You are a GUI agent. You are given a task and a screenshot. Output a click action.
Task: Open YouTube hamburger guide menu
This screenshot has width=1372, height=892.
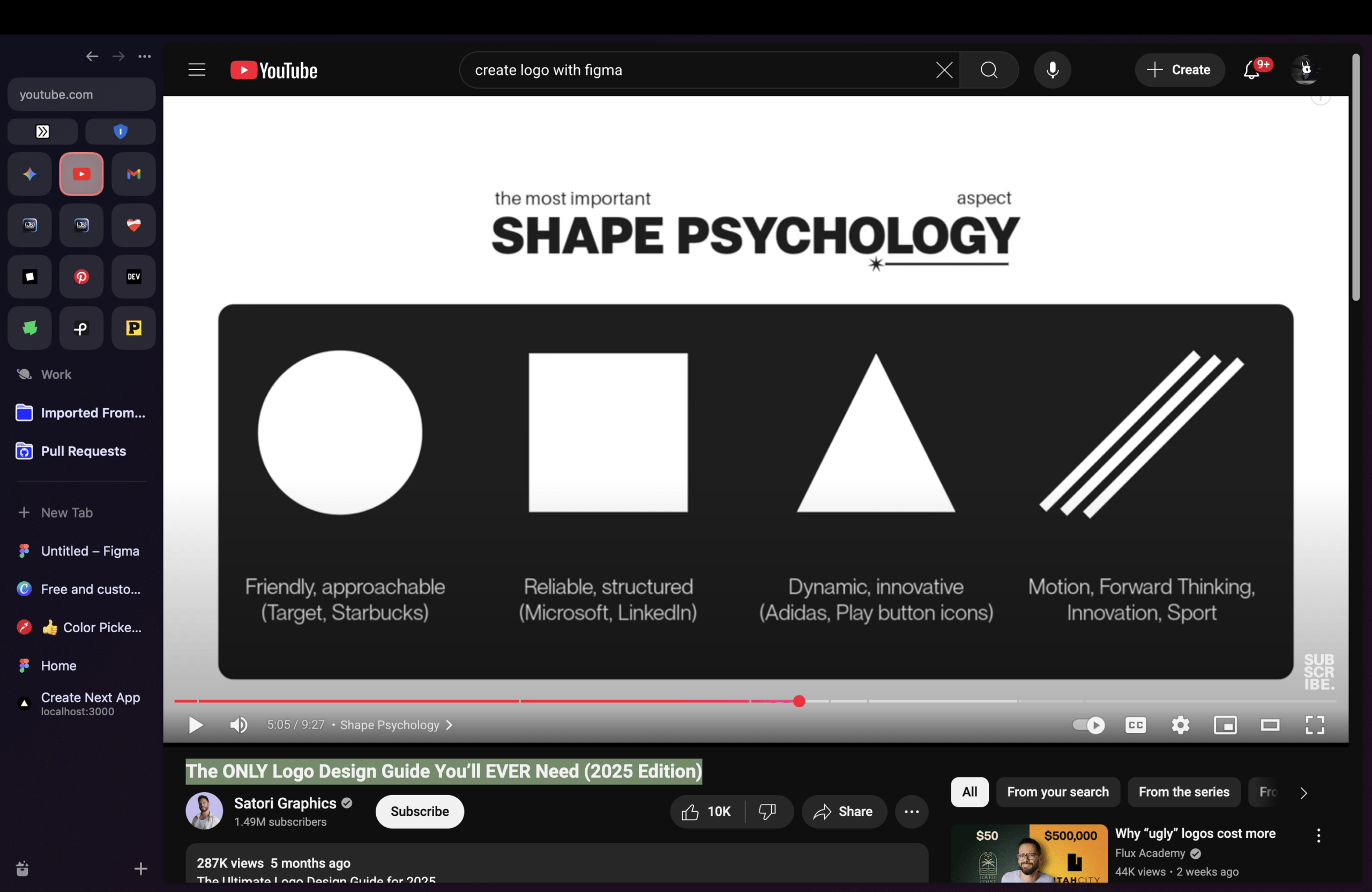click(x=197, y=70)
